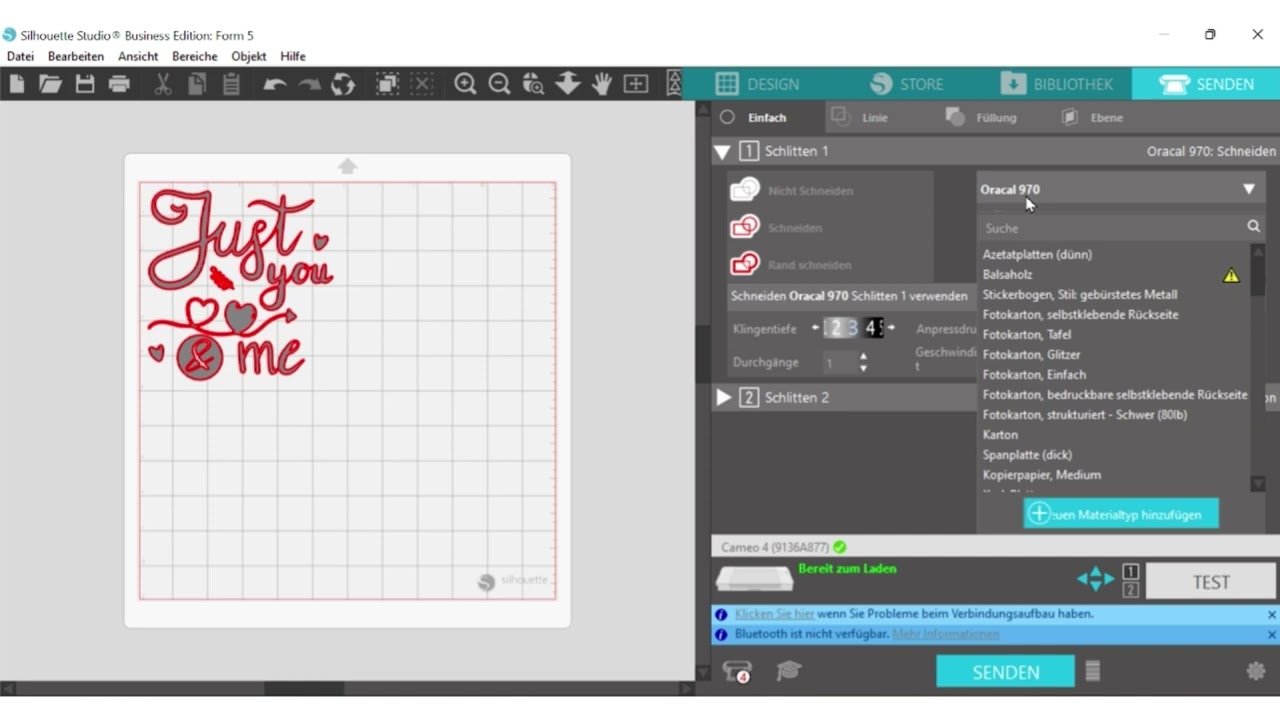The height and width of the screenshot is (720, 1280).
Task: Select the Just you & me design
Action: click(240, 286)
